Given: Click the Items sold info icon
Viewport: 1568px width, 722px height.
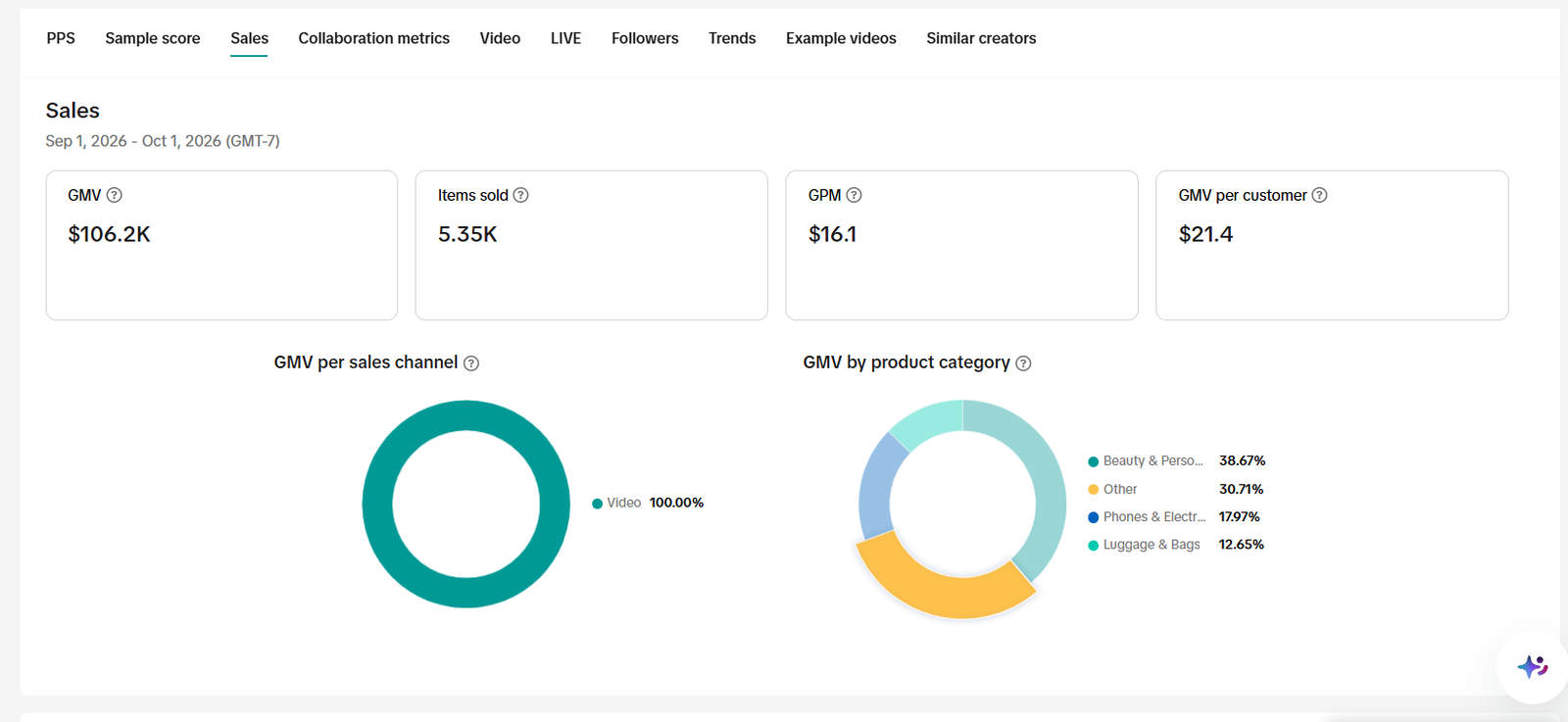Looking at the screenshot, I should (x=521, y=195).
